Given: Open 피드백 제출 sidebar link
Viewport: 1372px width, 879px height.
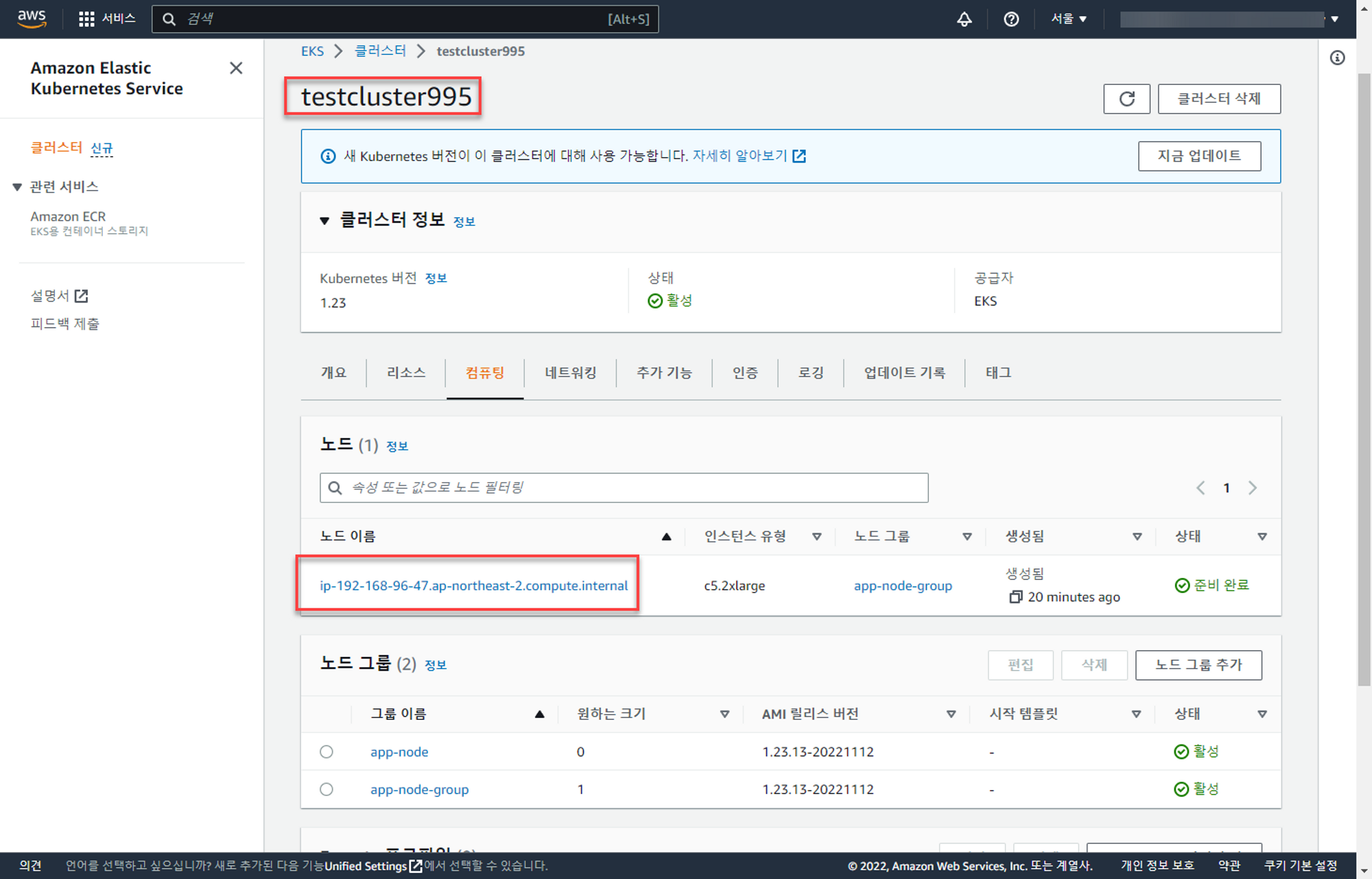Looking at the screenshot, I should click(65, 324).
